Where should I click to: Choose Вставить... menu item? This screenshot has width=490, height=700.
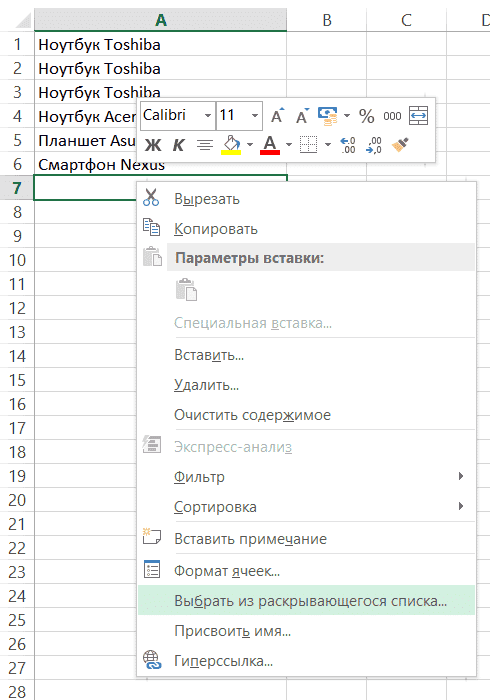pyautogui.click(x=306, y=355)
